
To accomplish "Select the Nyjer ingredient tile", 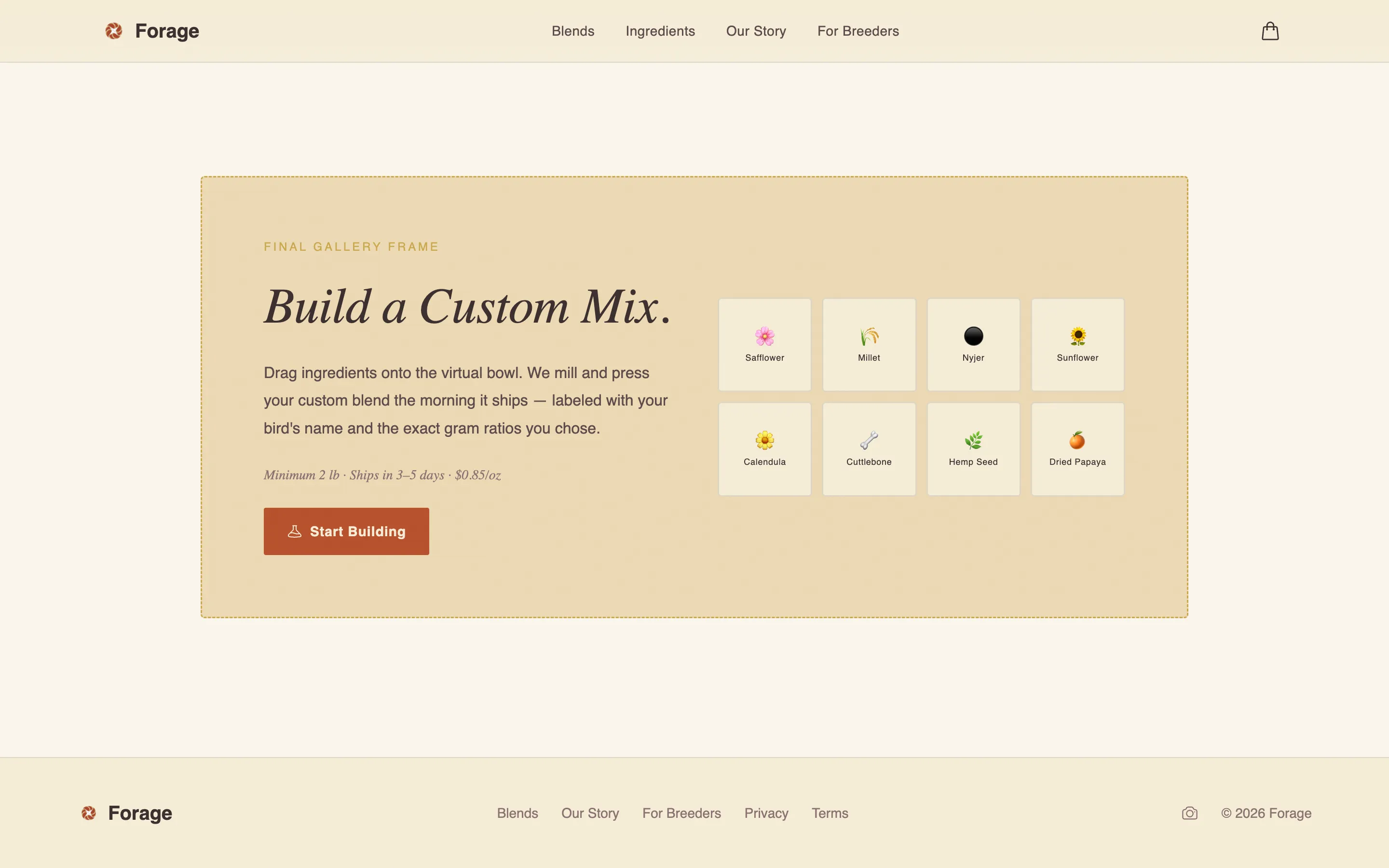I will pyautogui.click(x=973, y=344).
